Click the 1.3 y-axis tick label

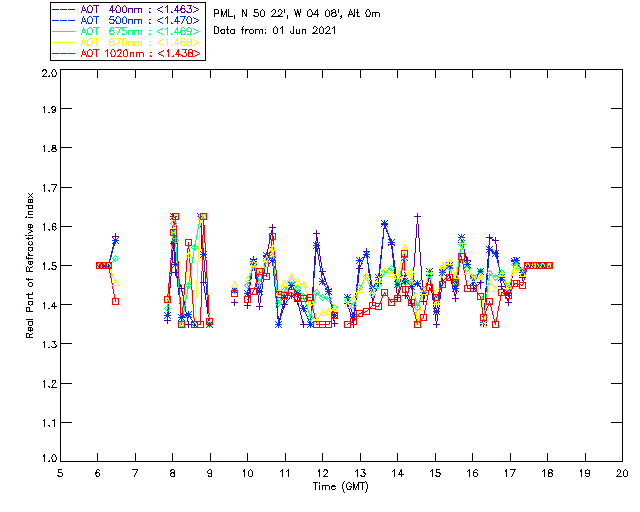tap(49, 344)
